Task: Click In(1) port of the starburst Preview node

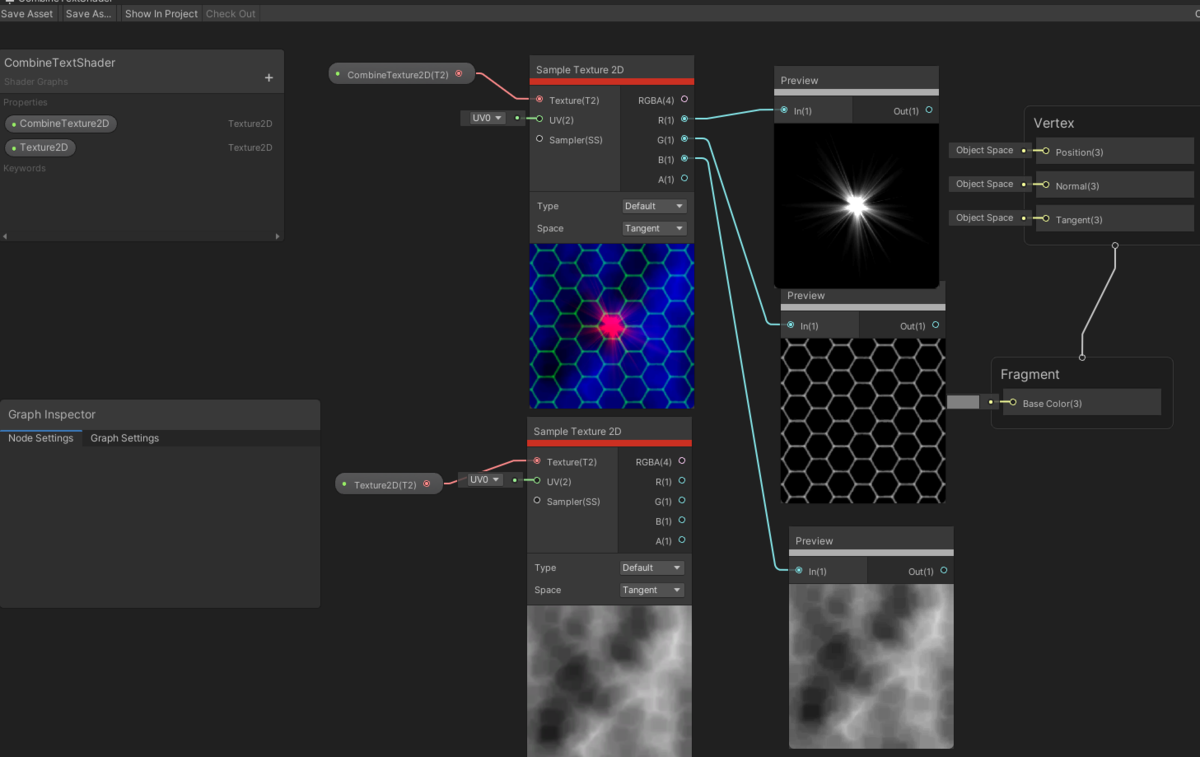Action: tap(784, 110)
